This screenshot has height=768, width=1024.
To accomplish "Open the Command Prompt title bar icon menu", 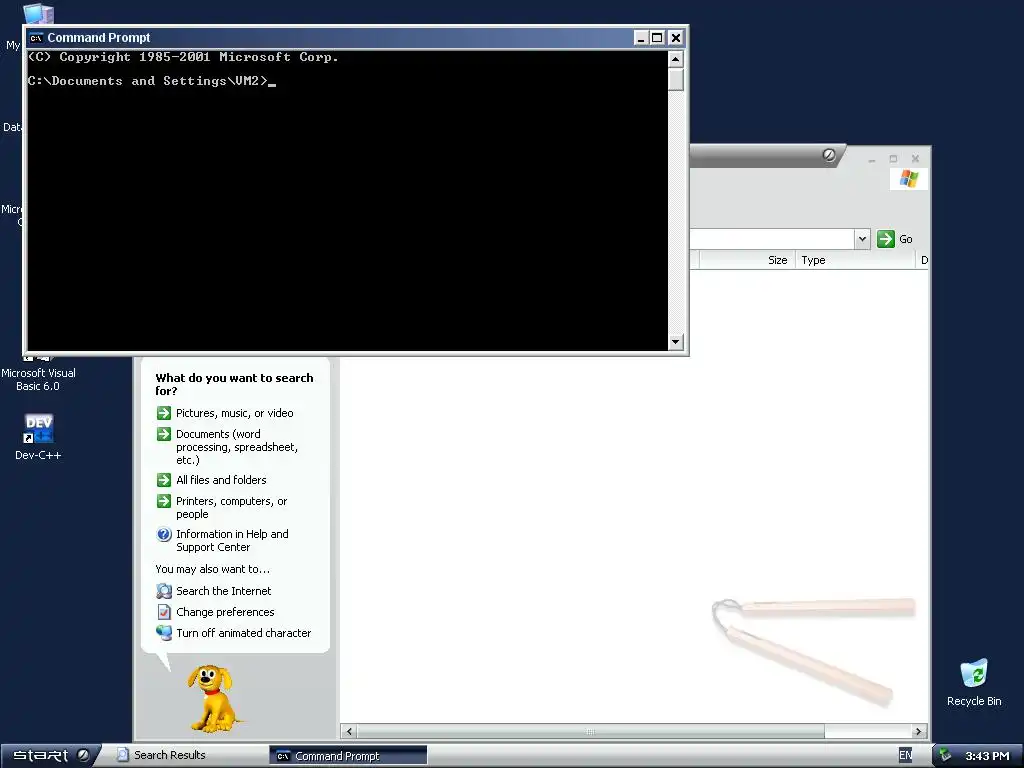I will click(36, 38).
